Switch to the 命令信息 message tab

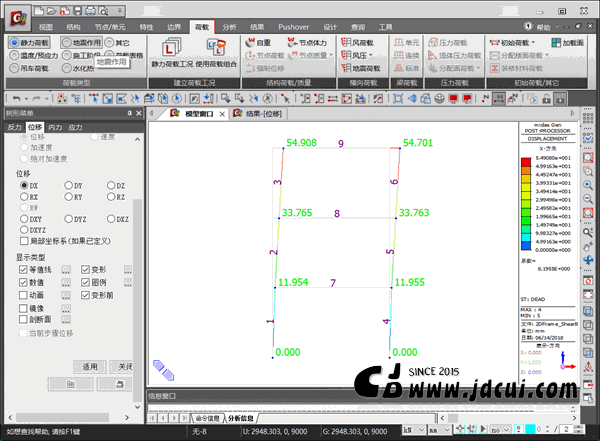207,418
